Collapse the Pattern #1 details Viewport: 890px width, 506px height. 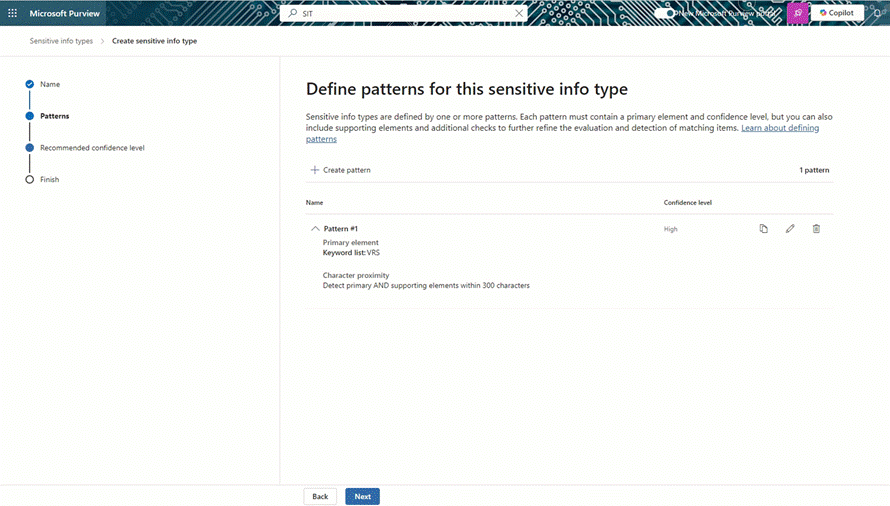tap(315, 228)
